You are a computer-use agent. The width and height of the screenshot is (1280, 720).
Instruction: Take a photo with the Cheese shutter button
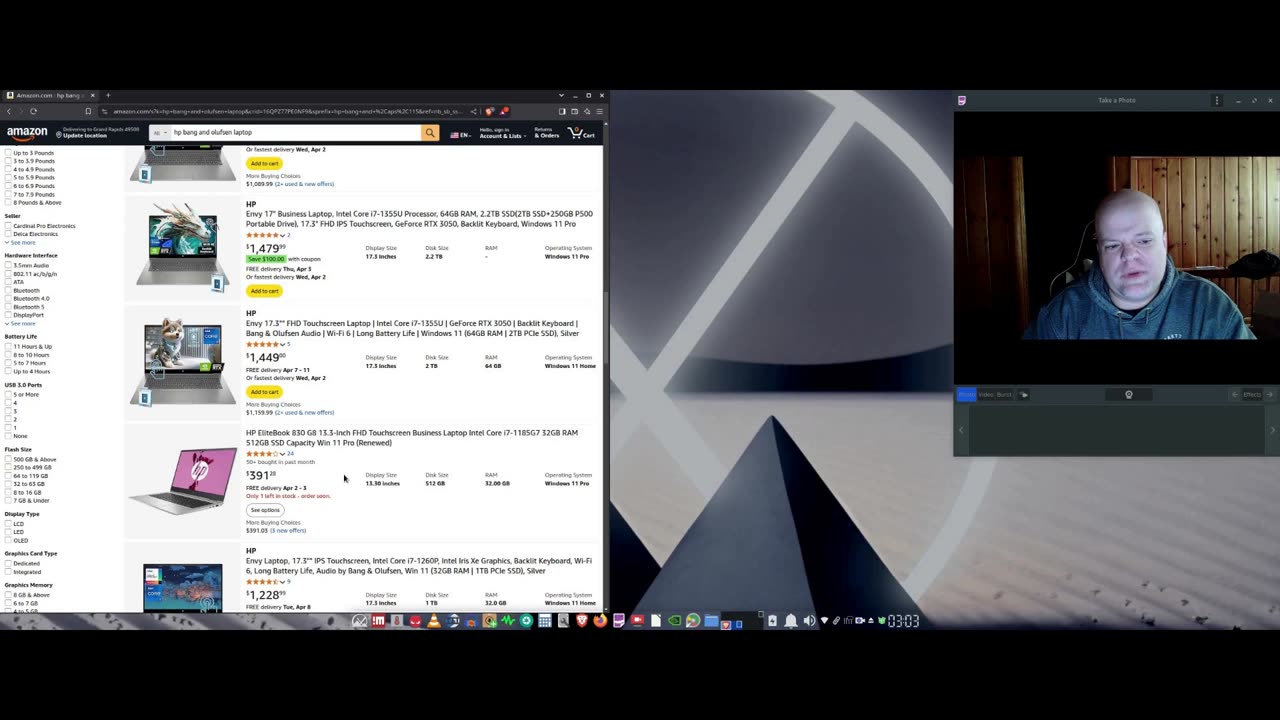[x=1129, y=394]
